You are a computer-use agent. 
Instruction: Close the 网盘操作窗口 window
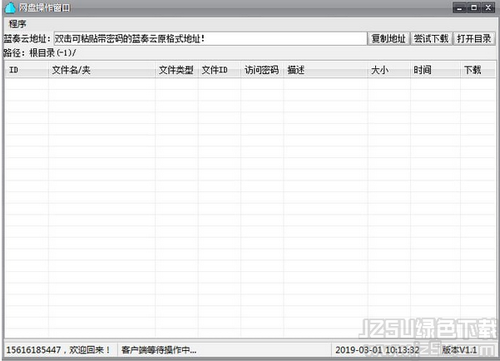[488, 7]
